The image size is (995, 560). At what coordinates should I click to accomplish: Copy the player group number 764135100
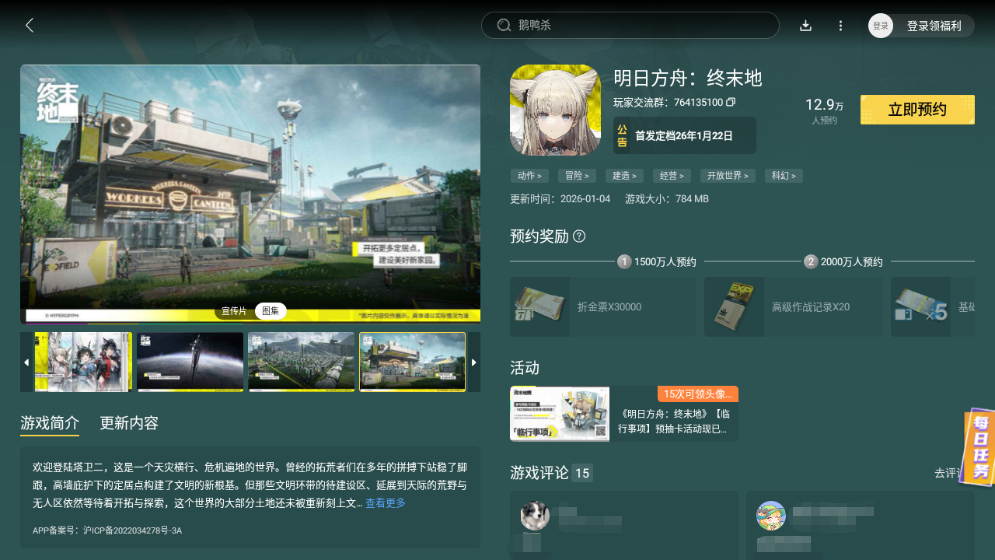pos(731,102)
